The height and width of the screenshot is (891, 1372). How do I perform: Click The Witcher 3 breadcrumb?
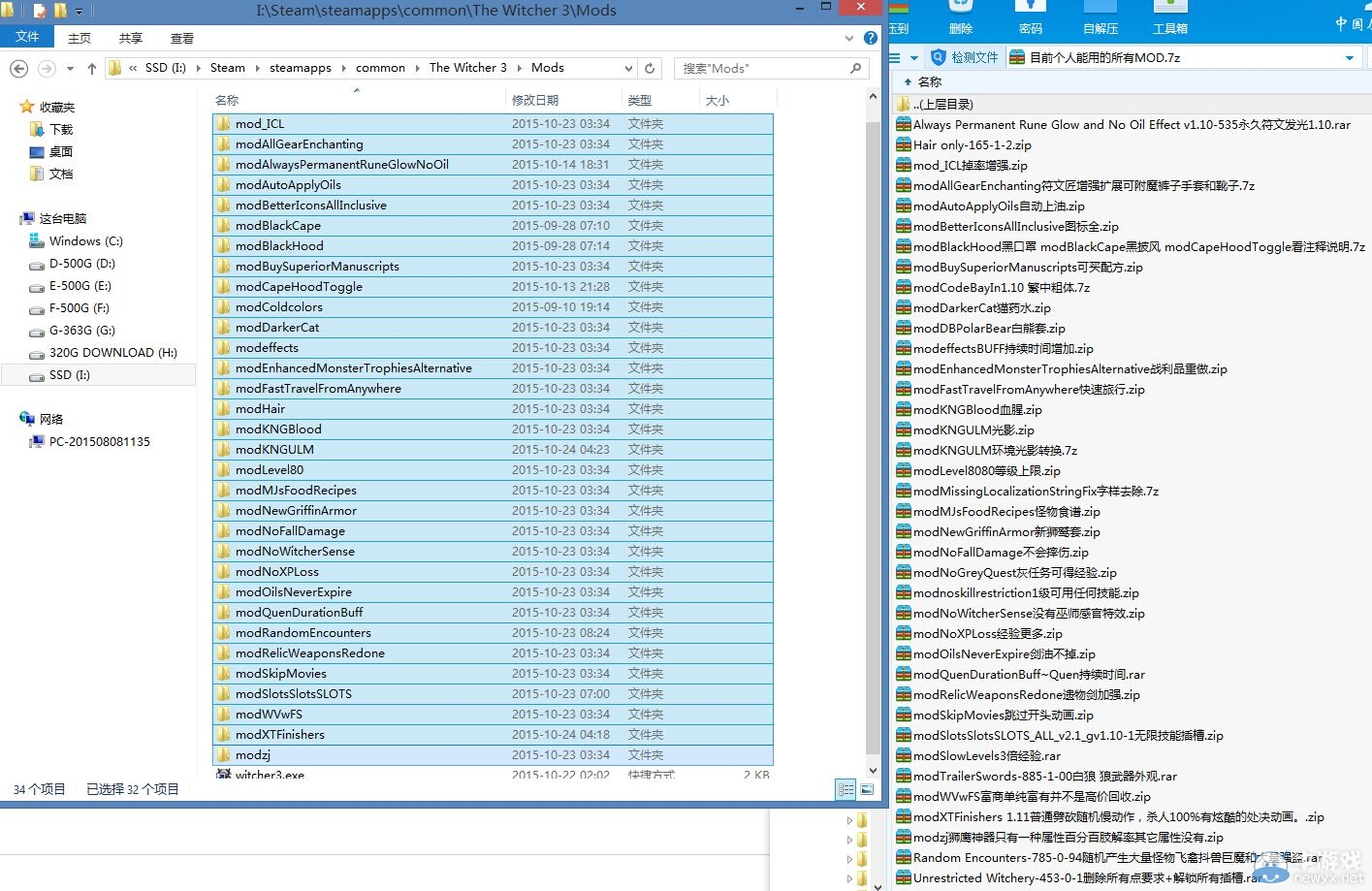(468, 68)
